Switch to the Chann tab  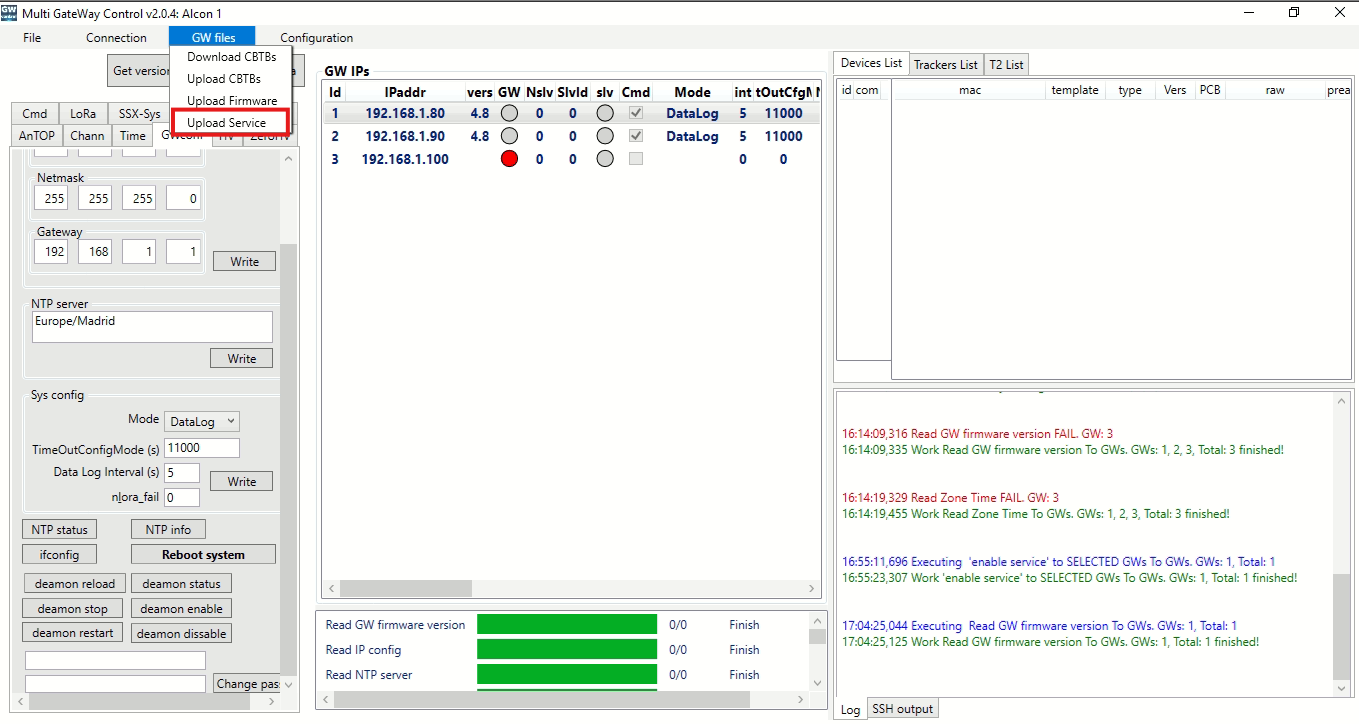click(x=88, y=136)
